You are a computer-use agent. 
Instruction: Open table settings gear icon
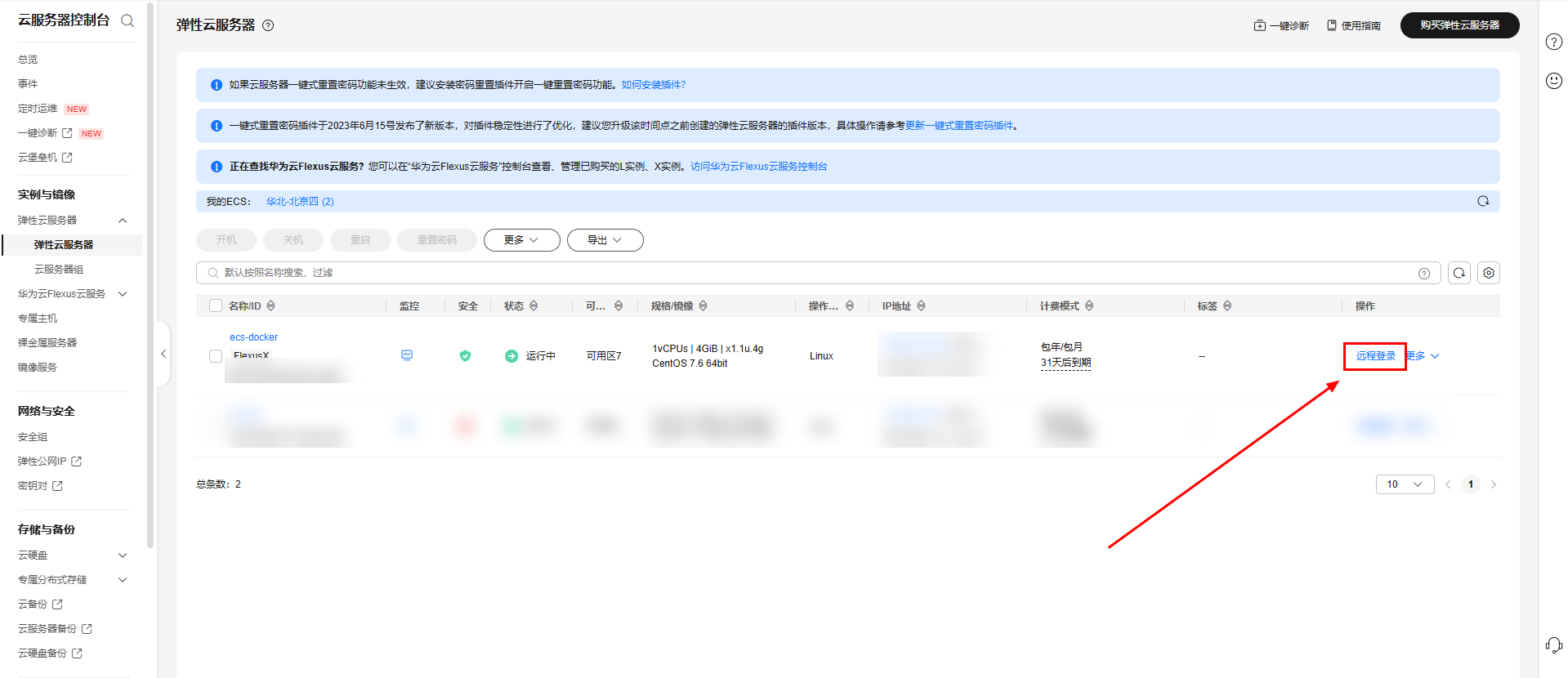click(x=1489, y=273)
